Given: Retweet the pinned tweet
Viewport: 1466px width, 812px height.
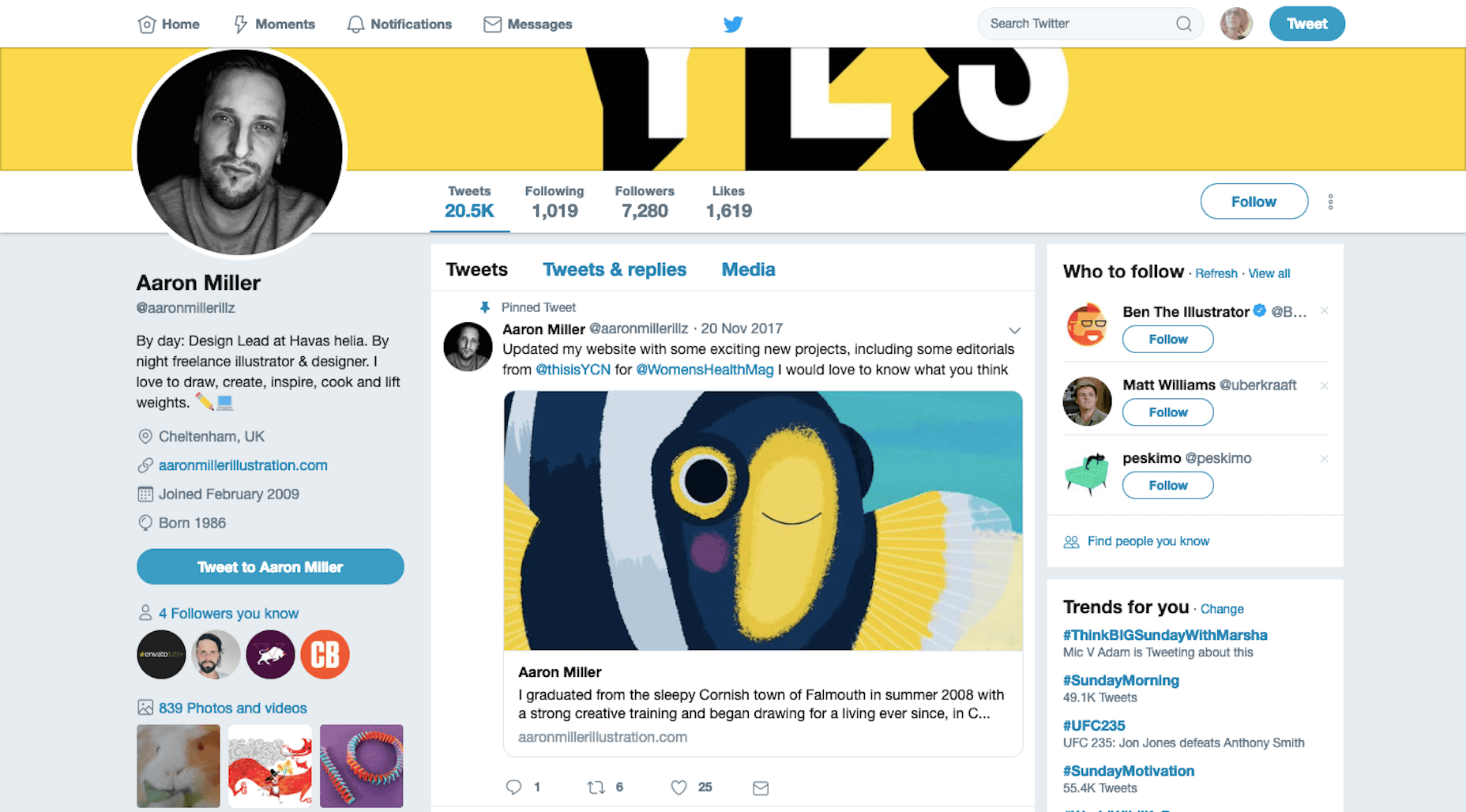Looking at the screenshot, I should 596,787.
